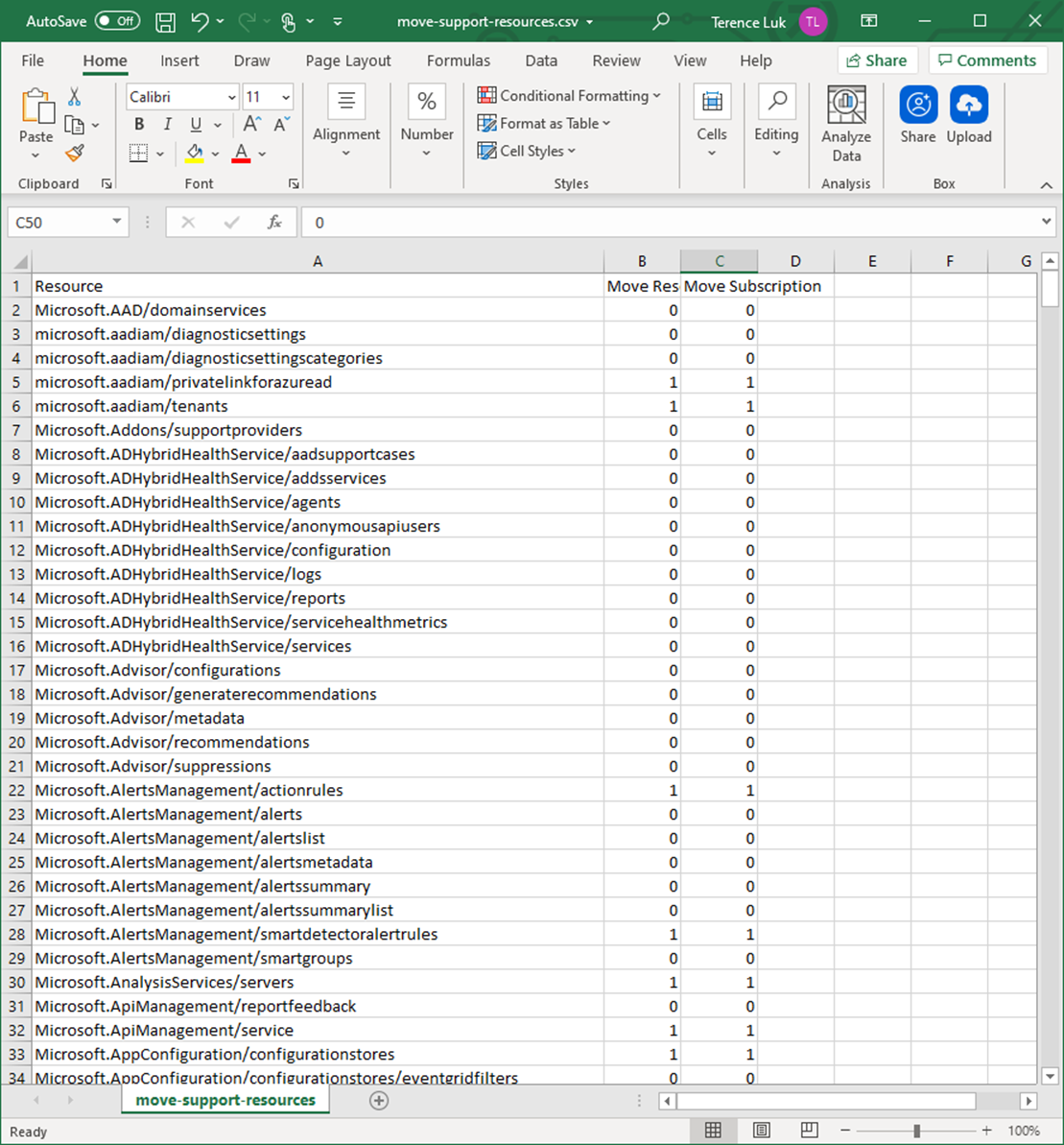1064x1145 pixels.
Task: Open the Cells group icon
Action: tap(712, 101)
